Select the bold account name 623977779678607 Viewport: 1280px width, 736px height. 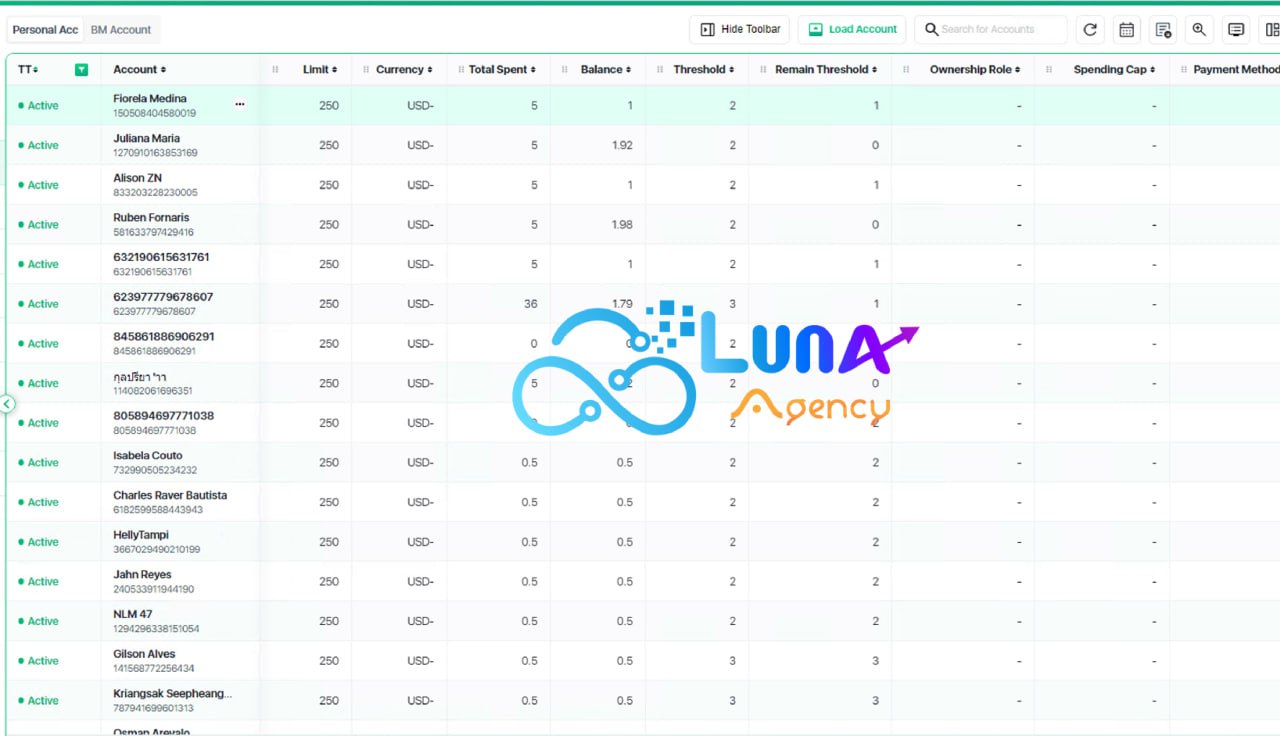[x=163, y=297]
